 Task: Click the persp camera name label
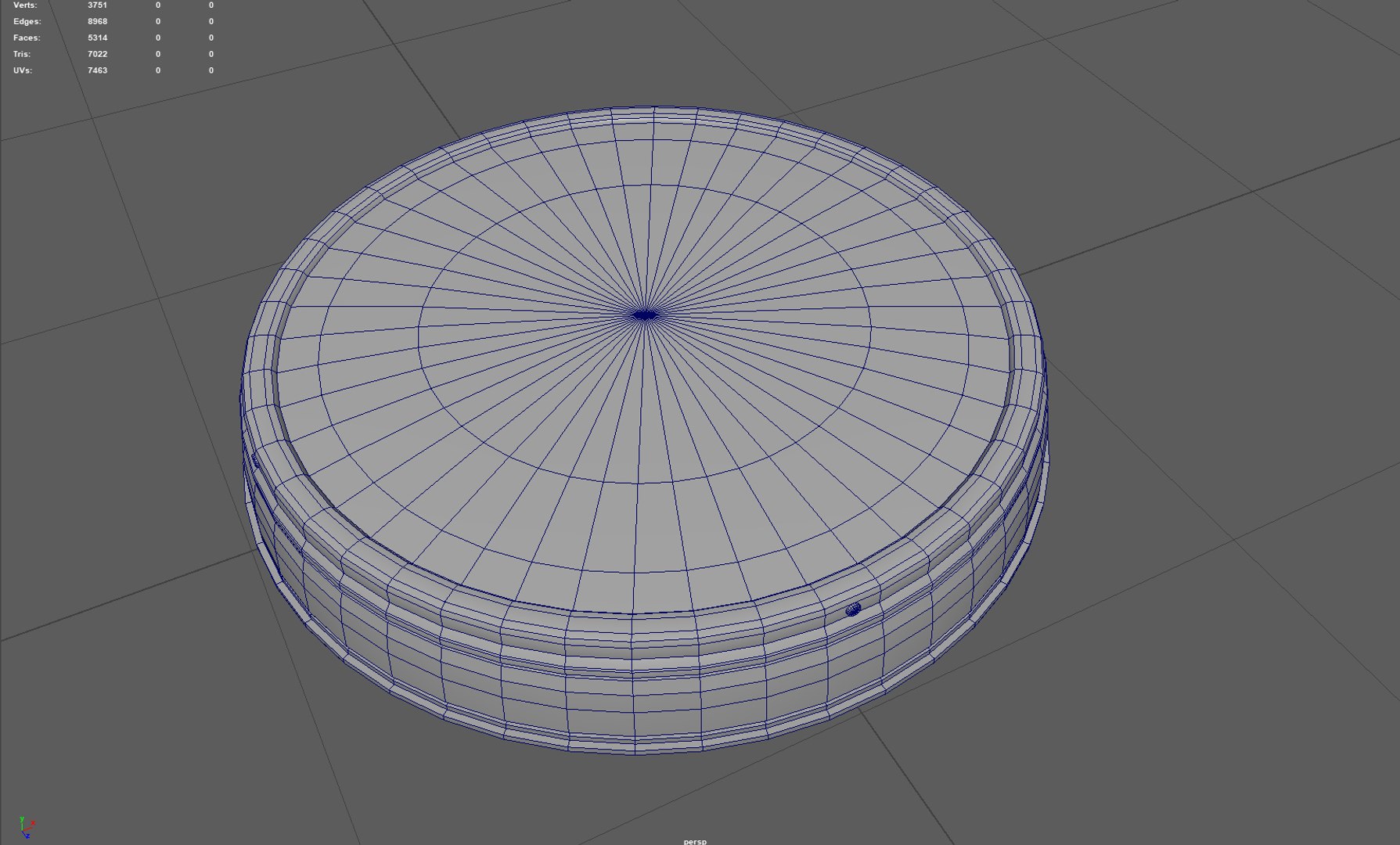[x=694, y=841]
